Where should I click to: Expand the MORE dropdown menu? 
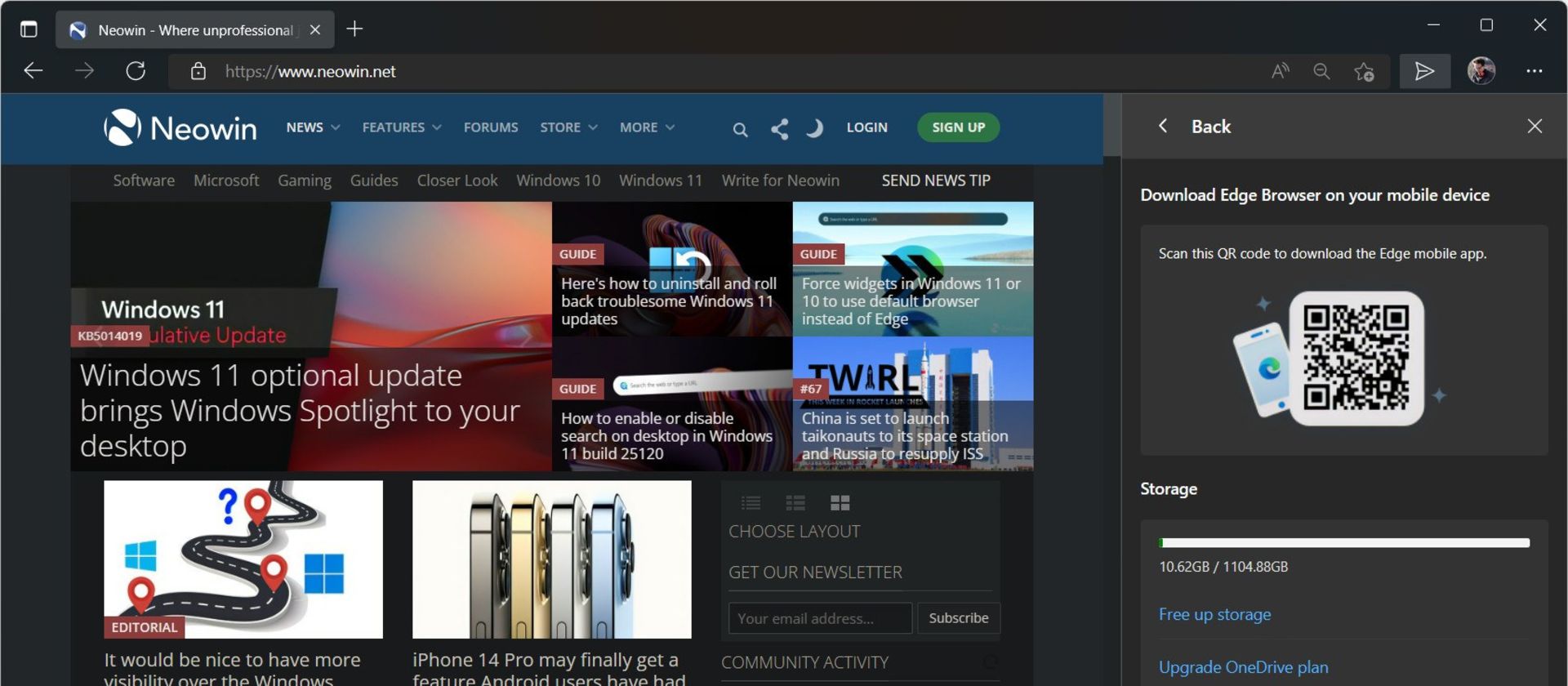pos(647,127)
